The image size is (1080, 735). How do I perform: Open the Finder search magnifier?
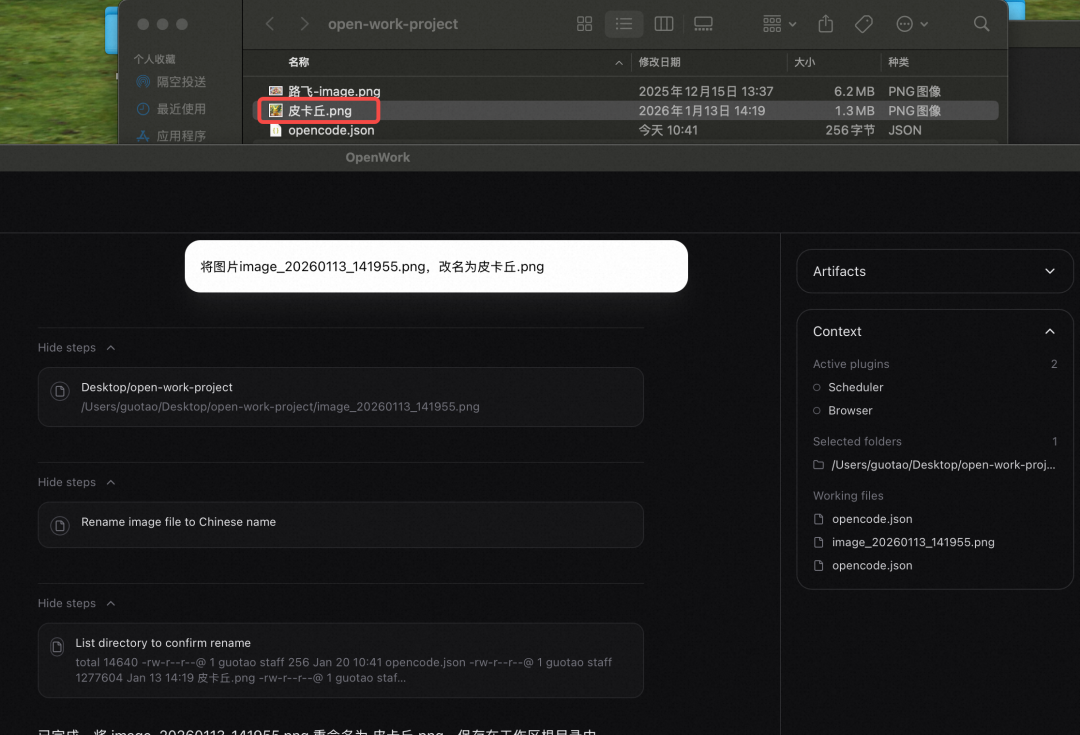981,23
